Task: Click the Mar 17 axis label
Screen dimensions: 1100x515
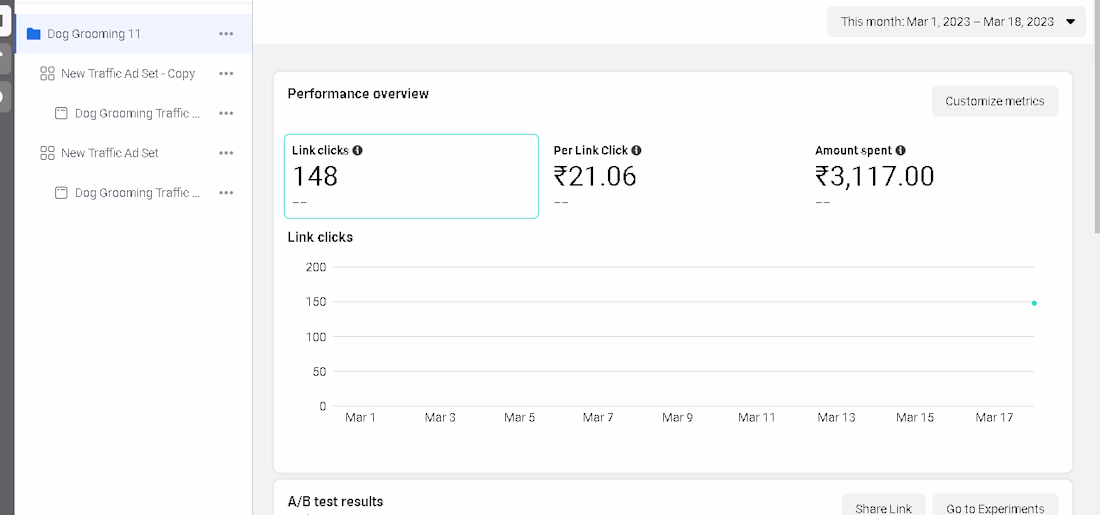Action: point(994,417)
